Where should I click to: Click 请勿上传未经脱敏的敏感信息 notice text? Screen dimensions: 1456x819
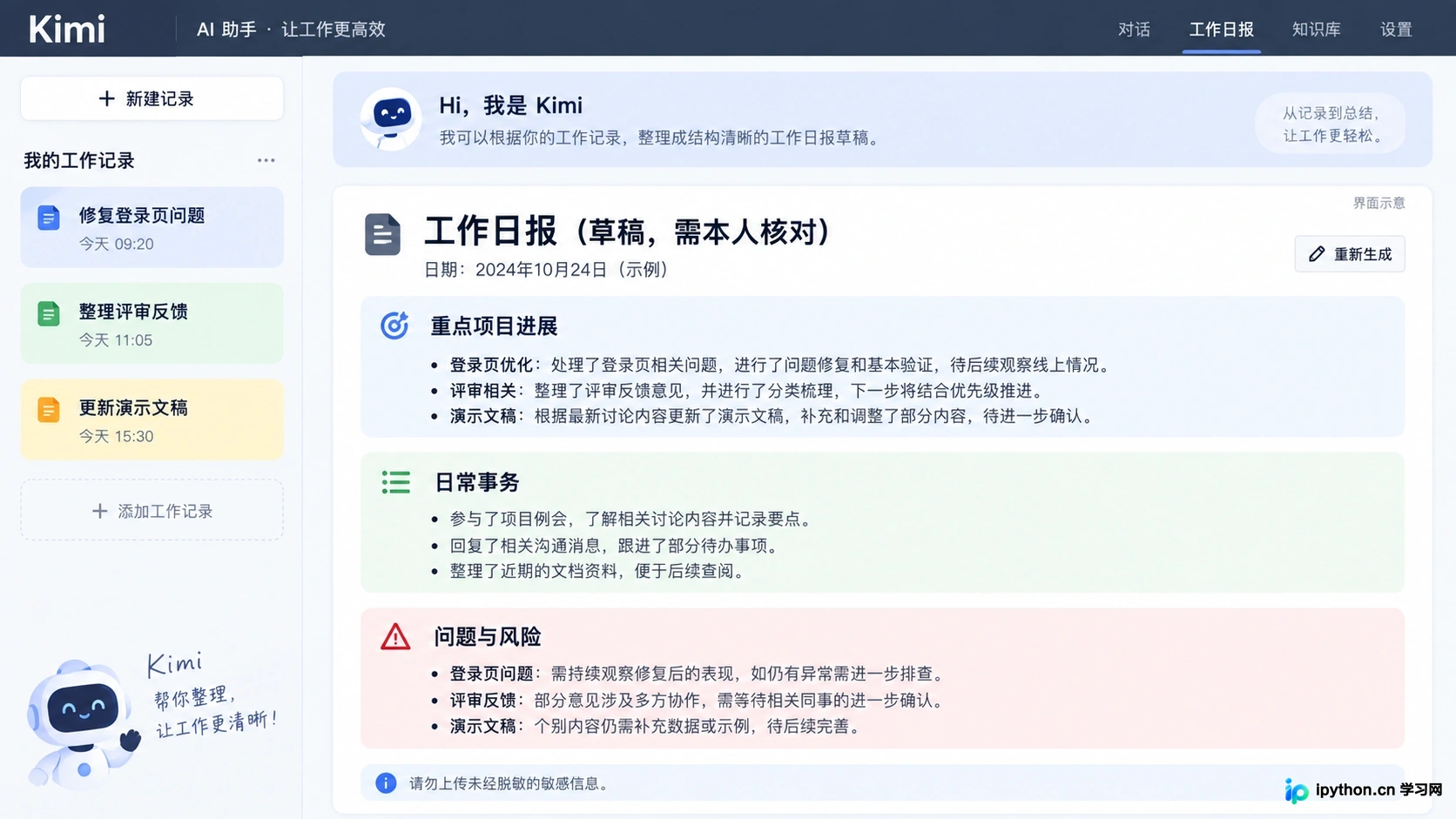click(x=509, y=783)
